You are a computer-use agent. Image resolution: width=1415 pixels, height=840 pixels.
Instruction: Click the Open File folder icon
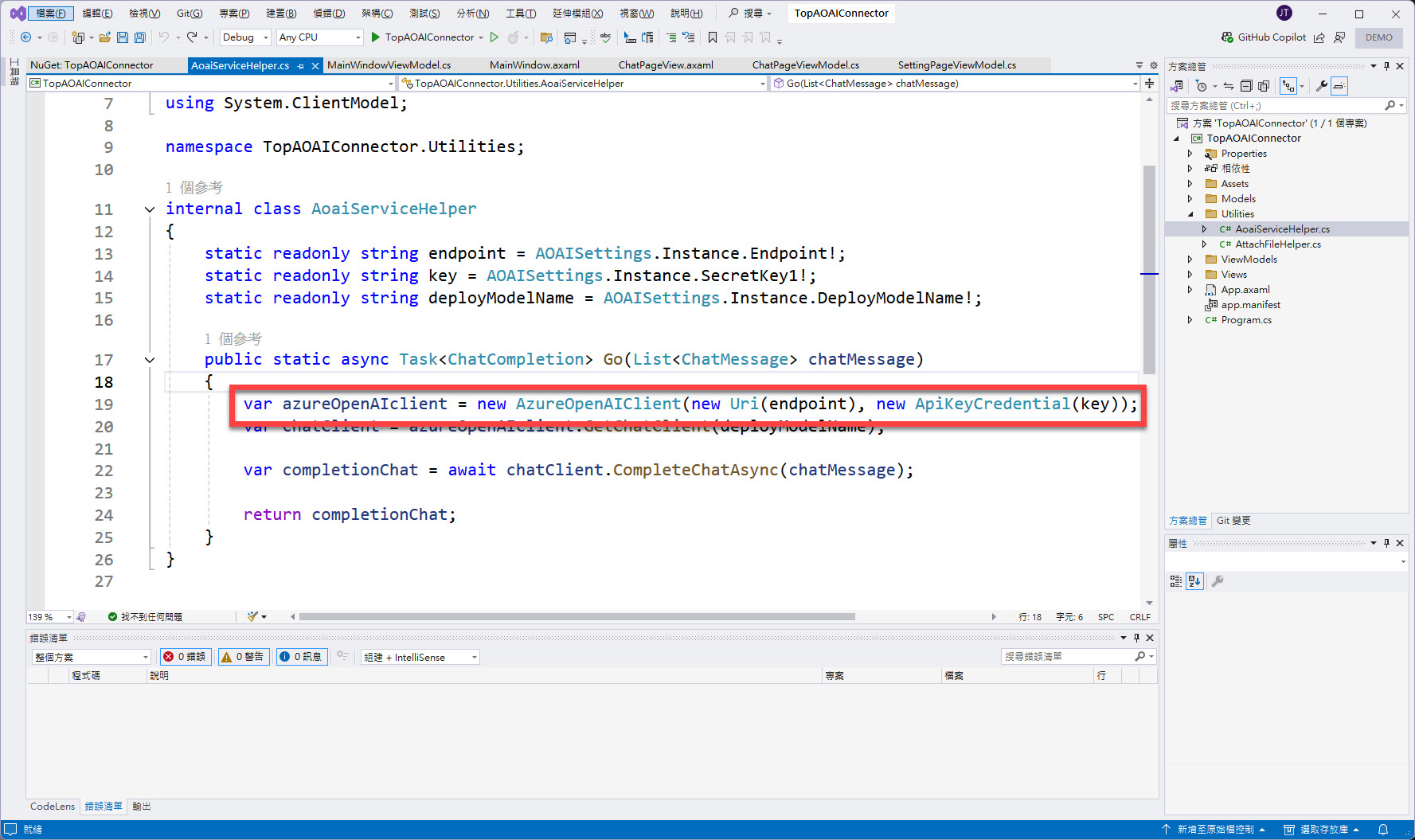point(105,37)
